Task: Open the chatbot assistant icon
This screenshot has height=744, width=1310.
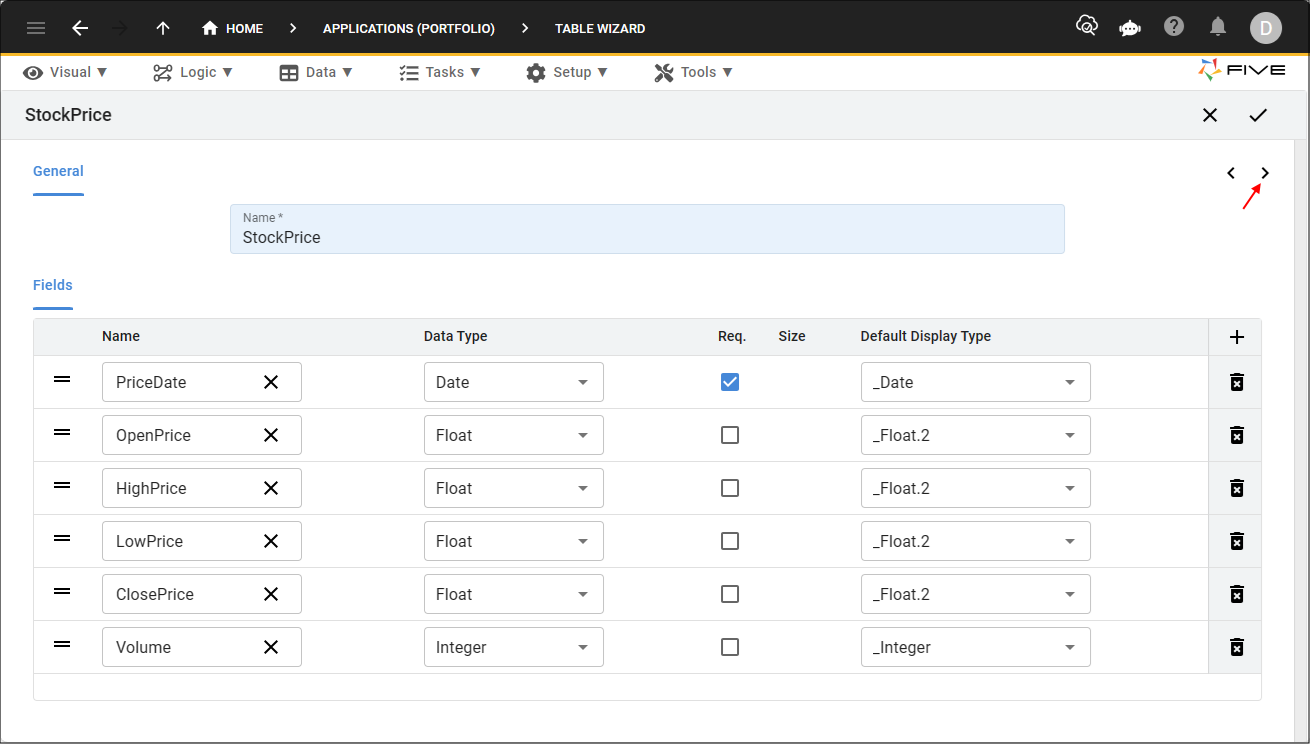Action: tap(1130, 28)
